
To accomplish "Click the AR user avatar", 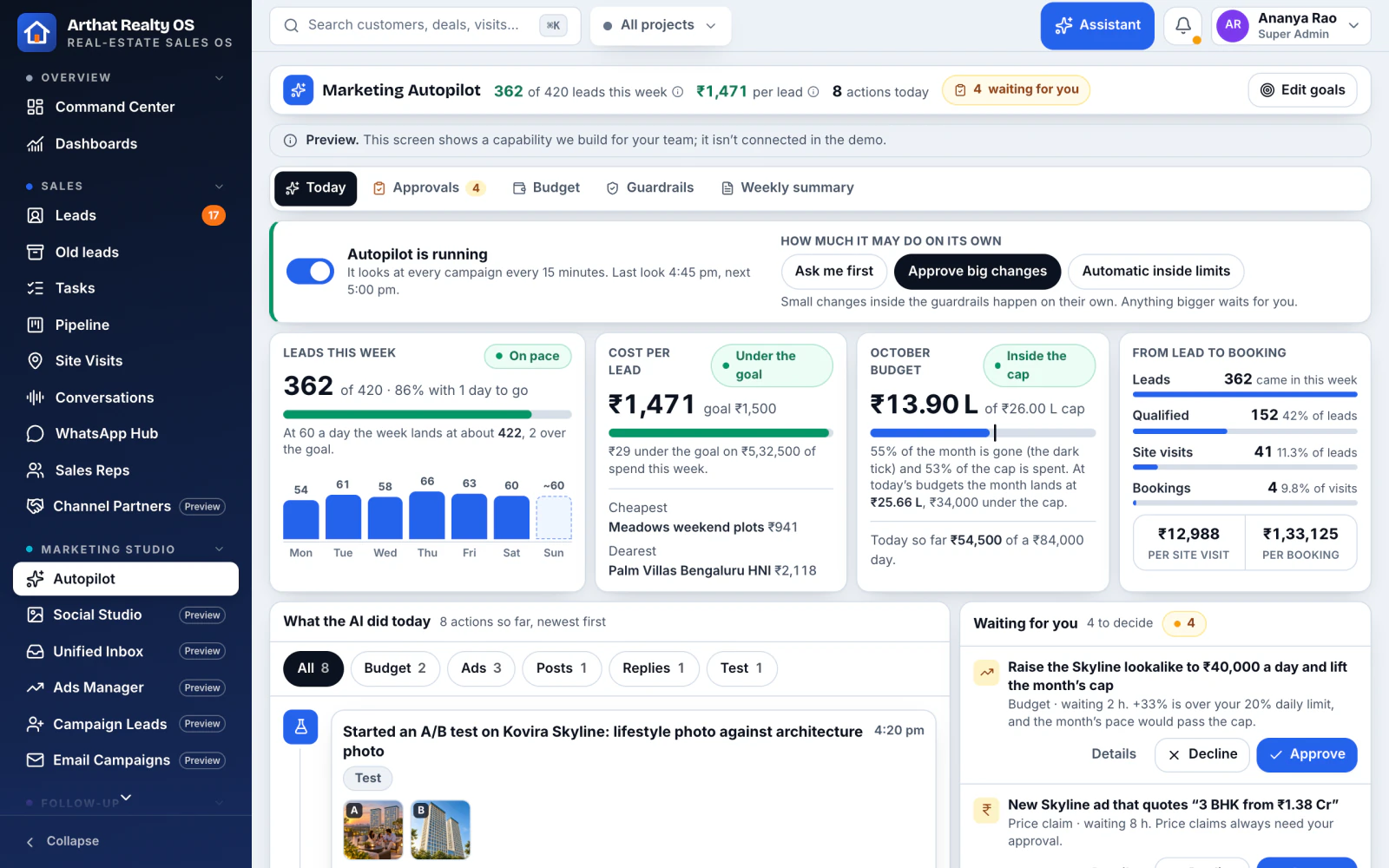I will [x=1233, y=25].
